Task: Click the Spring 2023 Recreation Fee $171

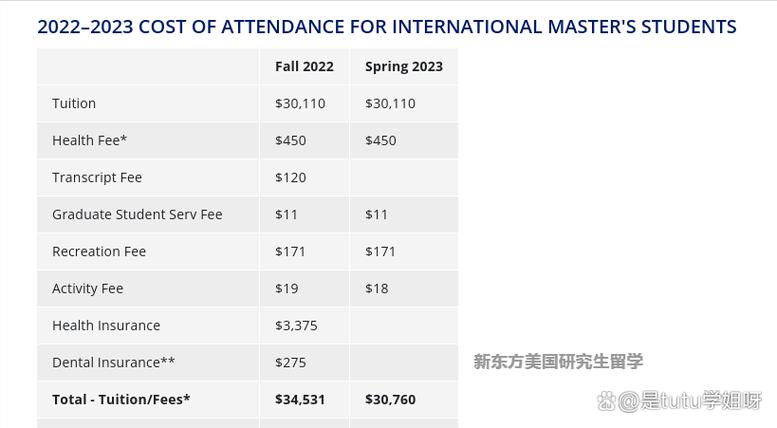Action: 380,252
